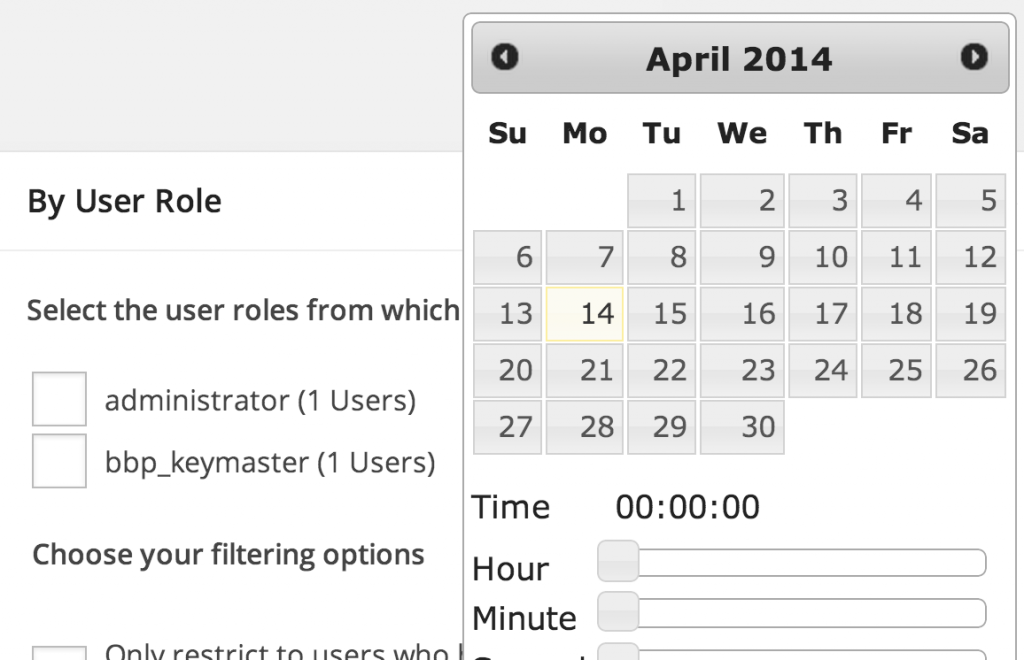The width and height of the screenshot is (1024, 660).
Task: Navigate to the previous month
Action: pyautogui.click(x=504, y=58)
